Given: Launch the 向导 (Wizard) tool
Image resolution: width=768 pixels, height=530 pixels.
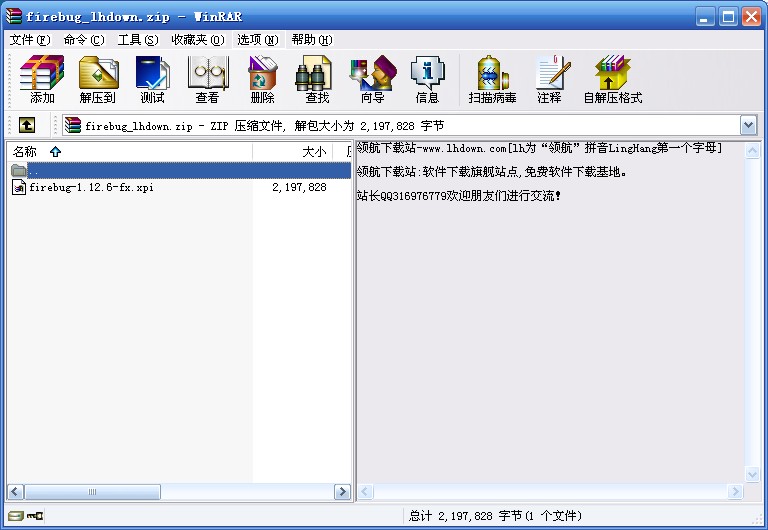Looking at the screenshot, I should 372,79.
